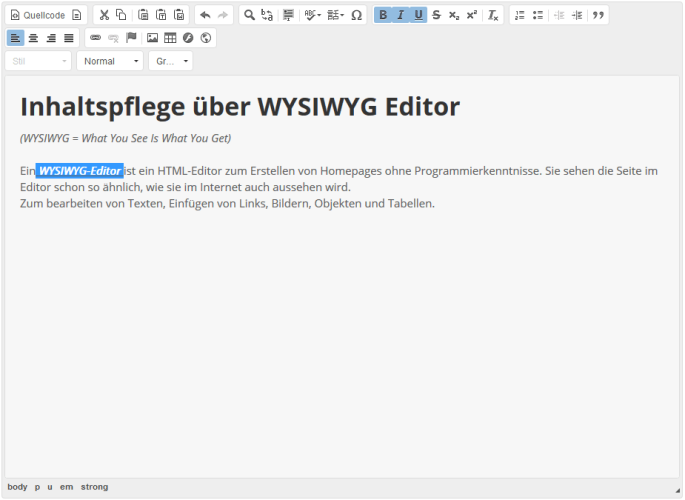This screenshot has height=500, width=685.
Task: Insert an anchor with the flag icon
Action: click(x=131, y=38)
